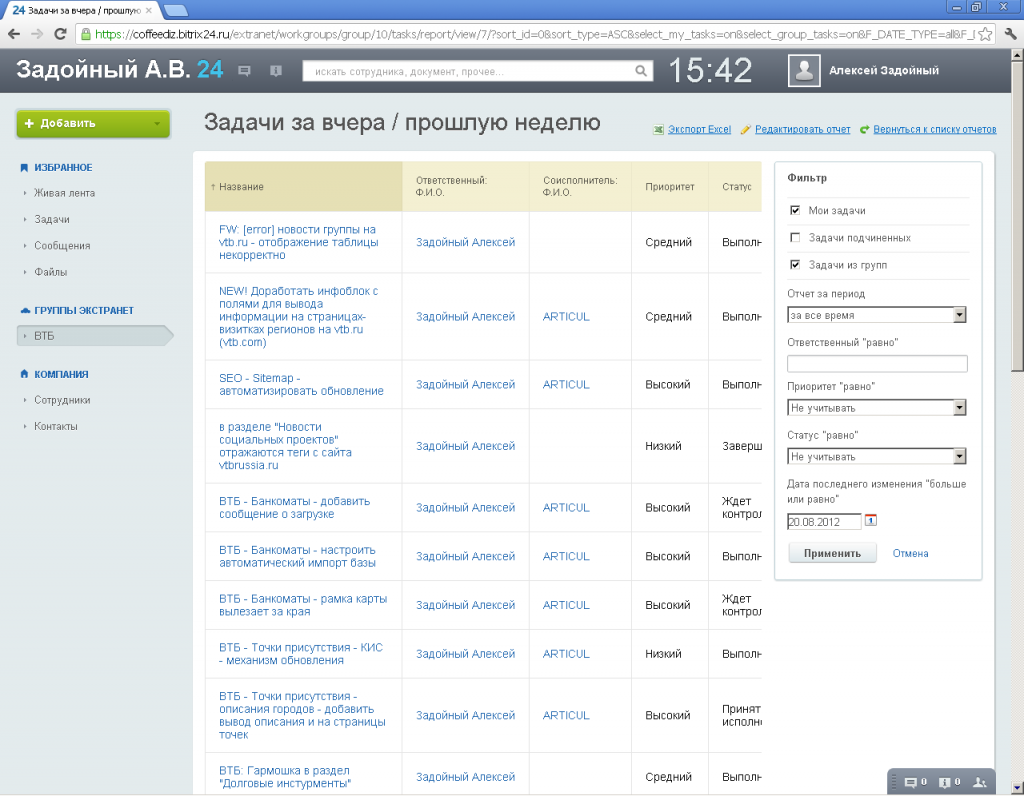
Task: Open task 'NEW! Доработать инфоблок'
Action: (298, 317)
